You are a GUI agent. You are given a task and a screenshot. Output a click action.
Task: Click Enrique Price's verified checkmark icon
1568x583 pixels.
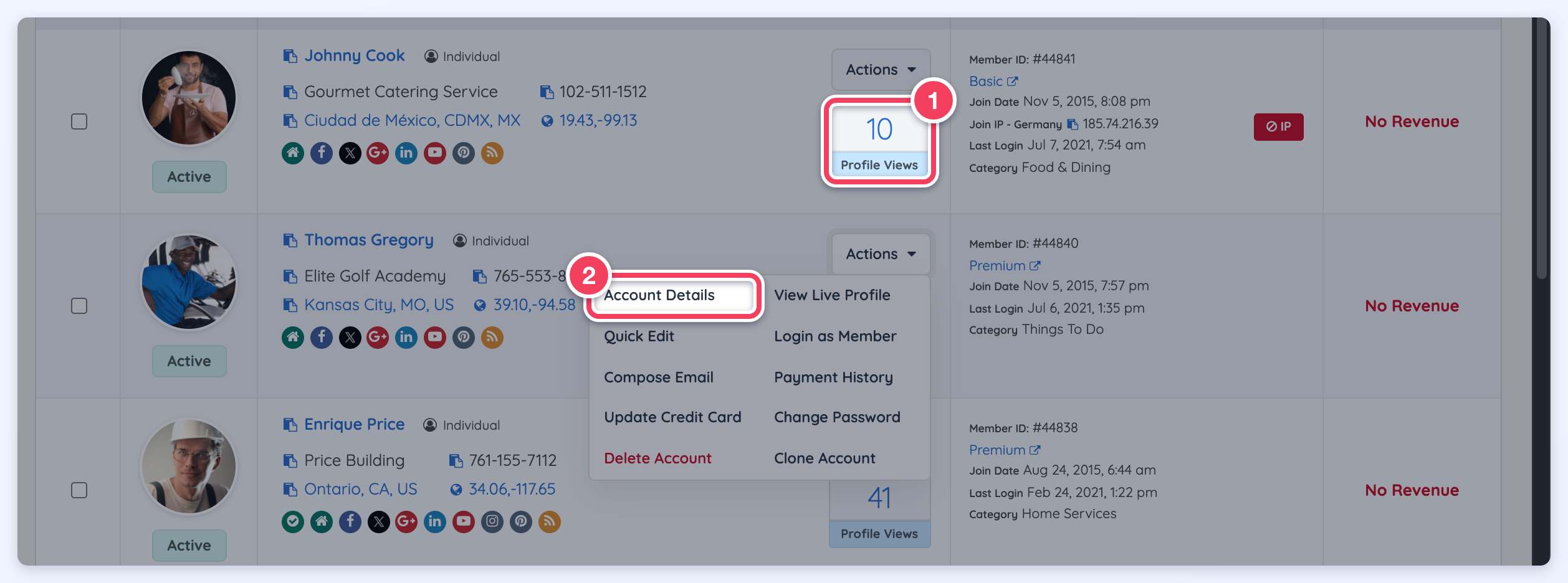tap(293, 521)
